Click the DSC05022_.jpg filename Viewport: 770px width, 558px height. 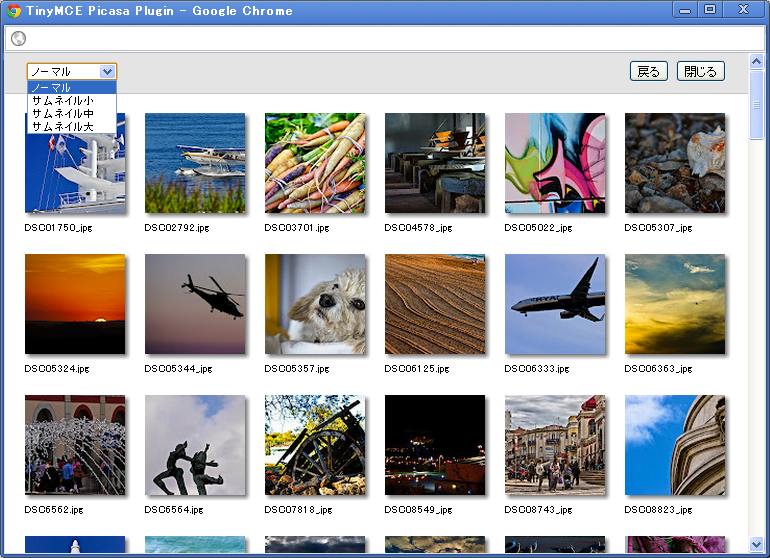[x=538, y=228]
